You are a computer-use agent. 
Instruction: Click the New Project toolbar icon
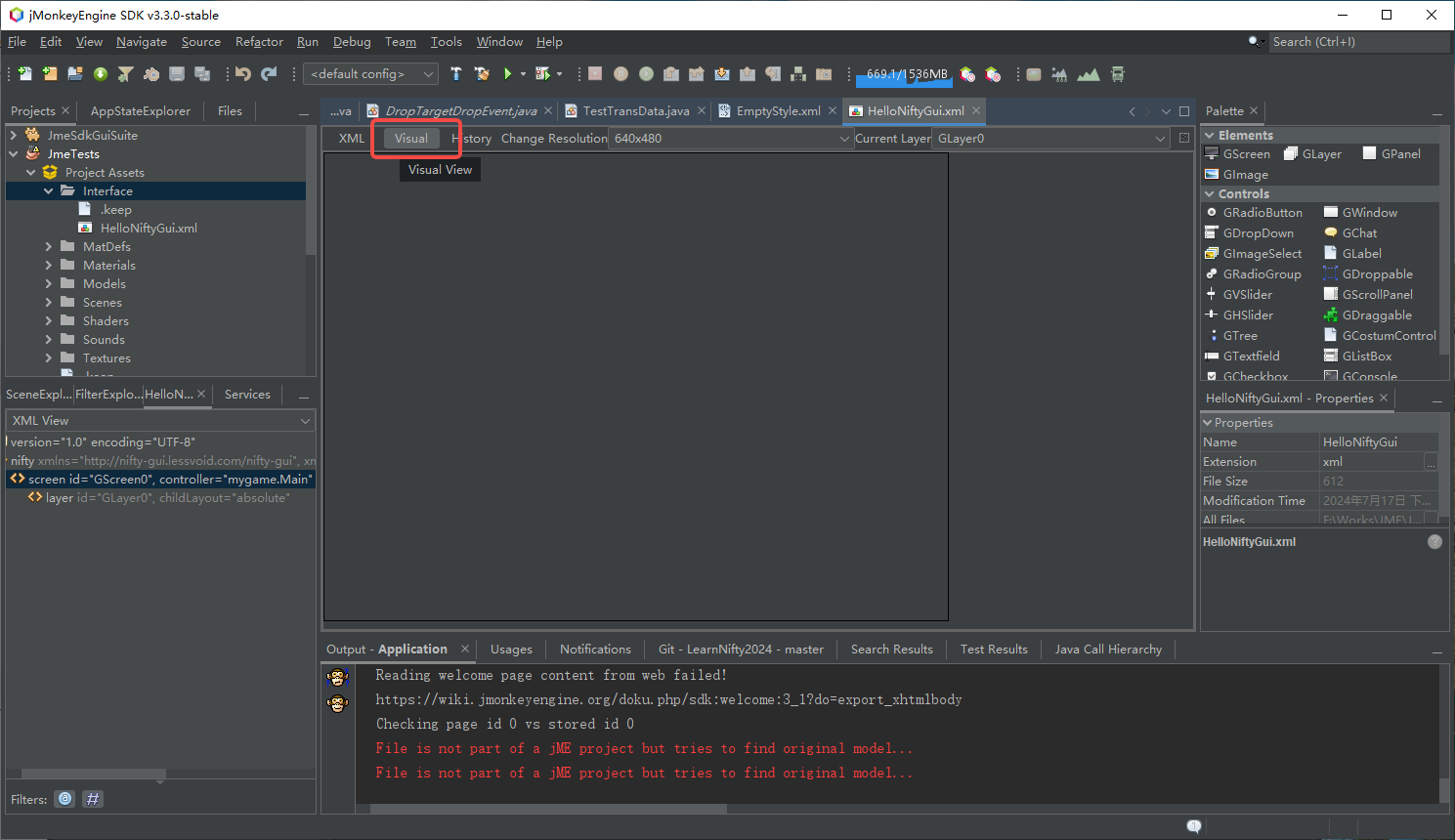(50, 74)
